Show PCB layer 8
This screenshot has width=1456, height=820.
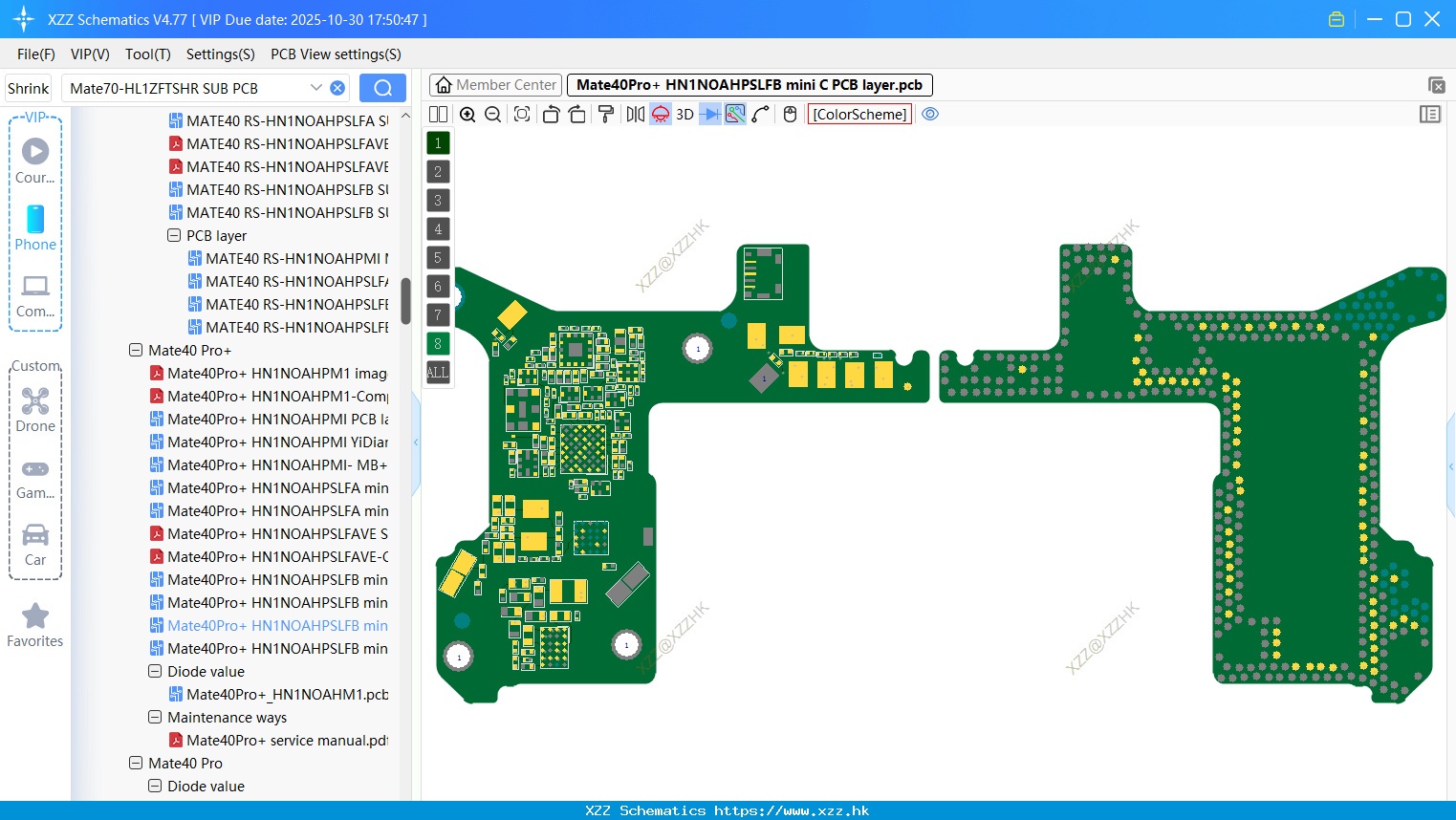click(x=438, y=343)
